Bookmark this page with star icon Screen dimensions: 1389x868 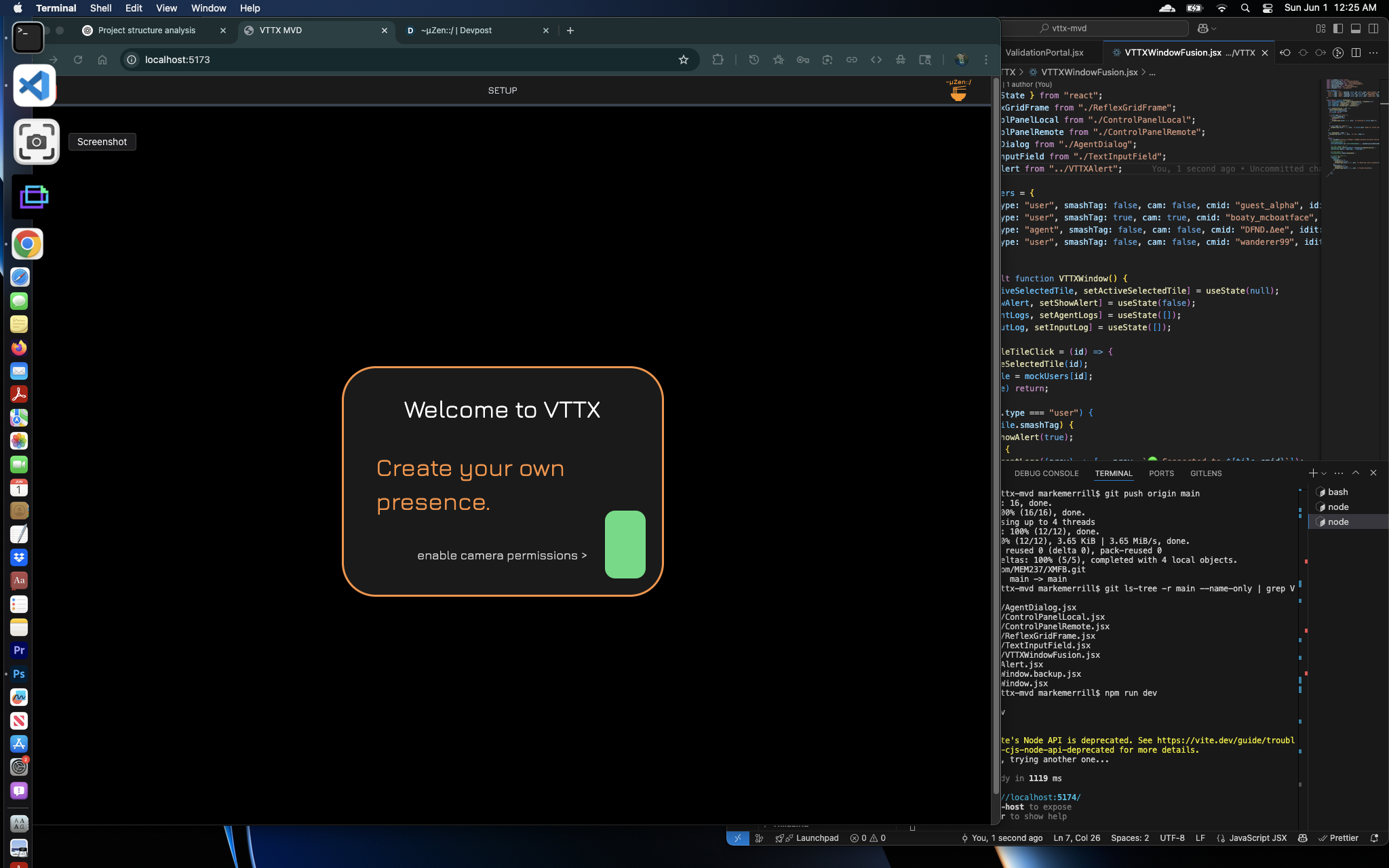coord(684,60)
